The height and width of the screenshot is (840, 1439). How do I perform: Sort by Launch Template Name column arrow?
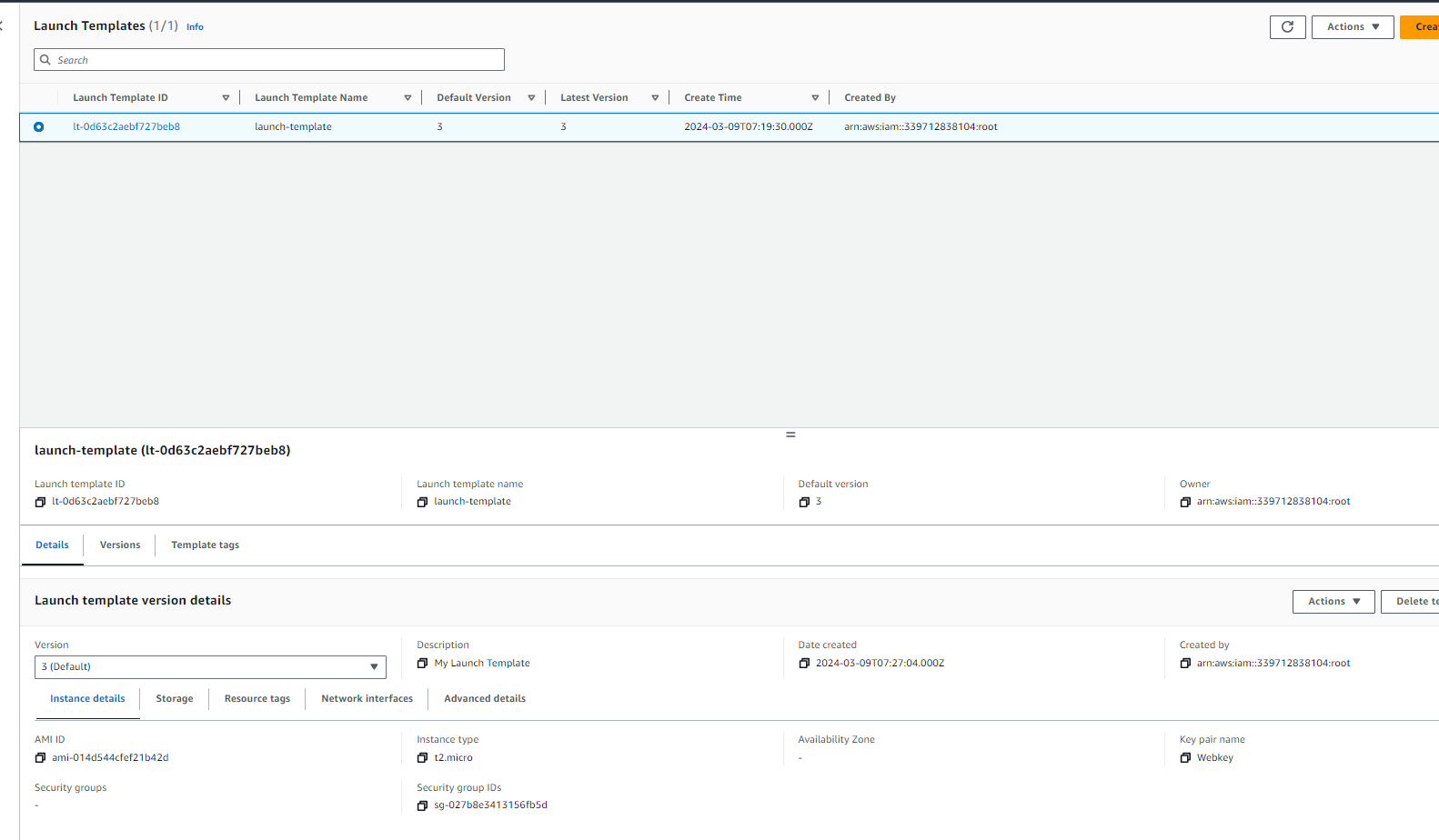(x=408, y=98)
